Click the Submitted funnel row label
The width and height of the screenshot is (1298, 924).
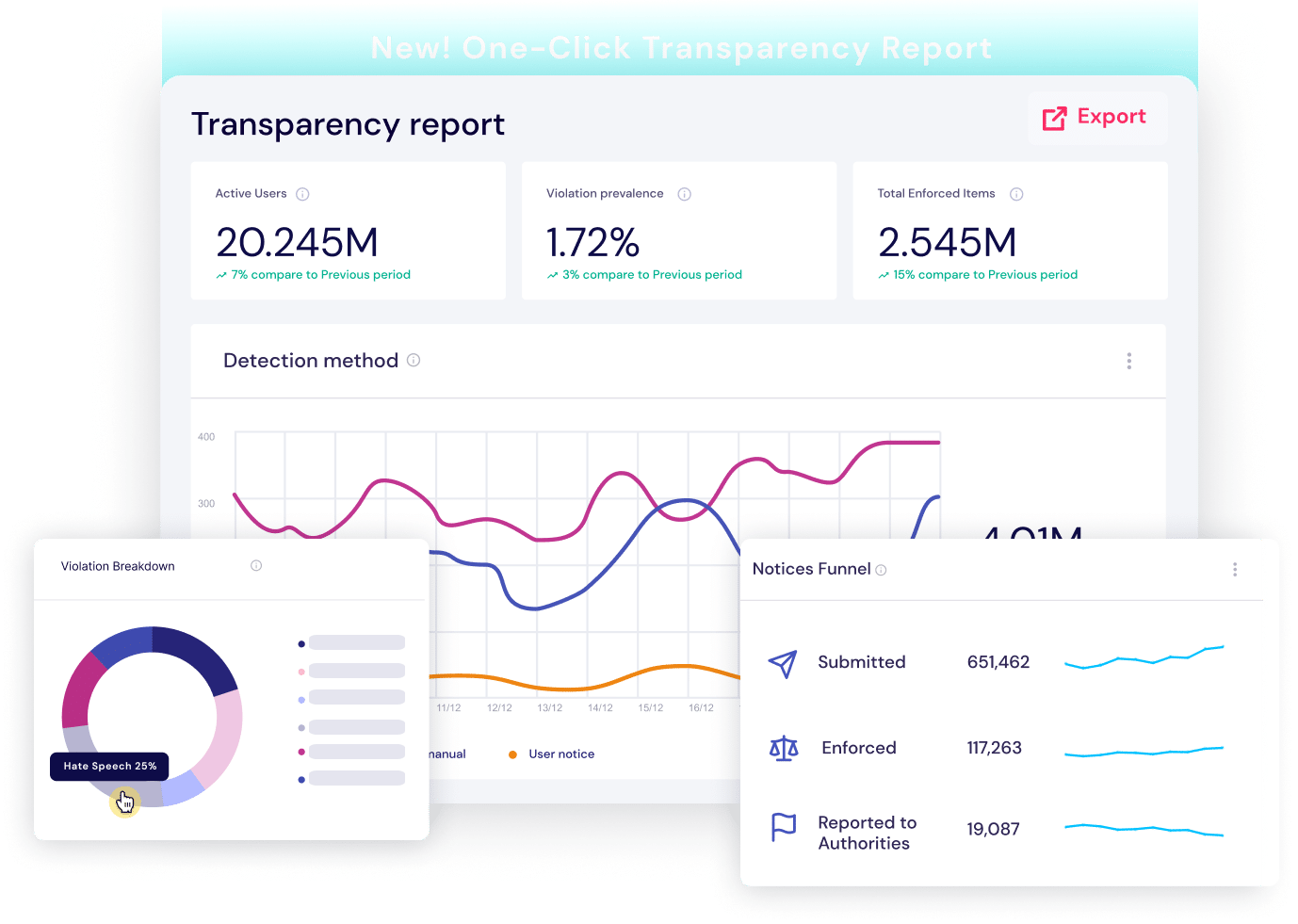click(862, 662)
